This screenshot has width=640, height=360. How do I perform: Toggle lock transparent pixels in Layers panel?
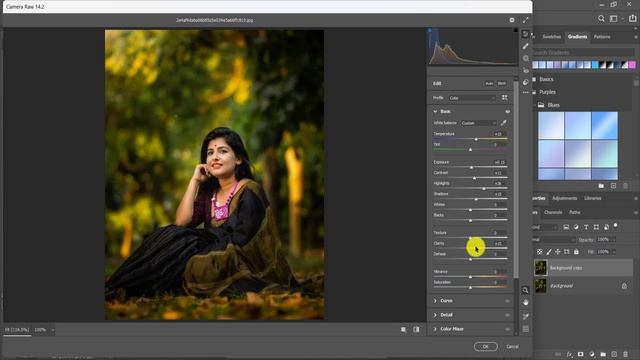click(x=540, y=252)
